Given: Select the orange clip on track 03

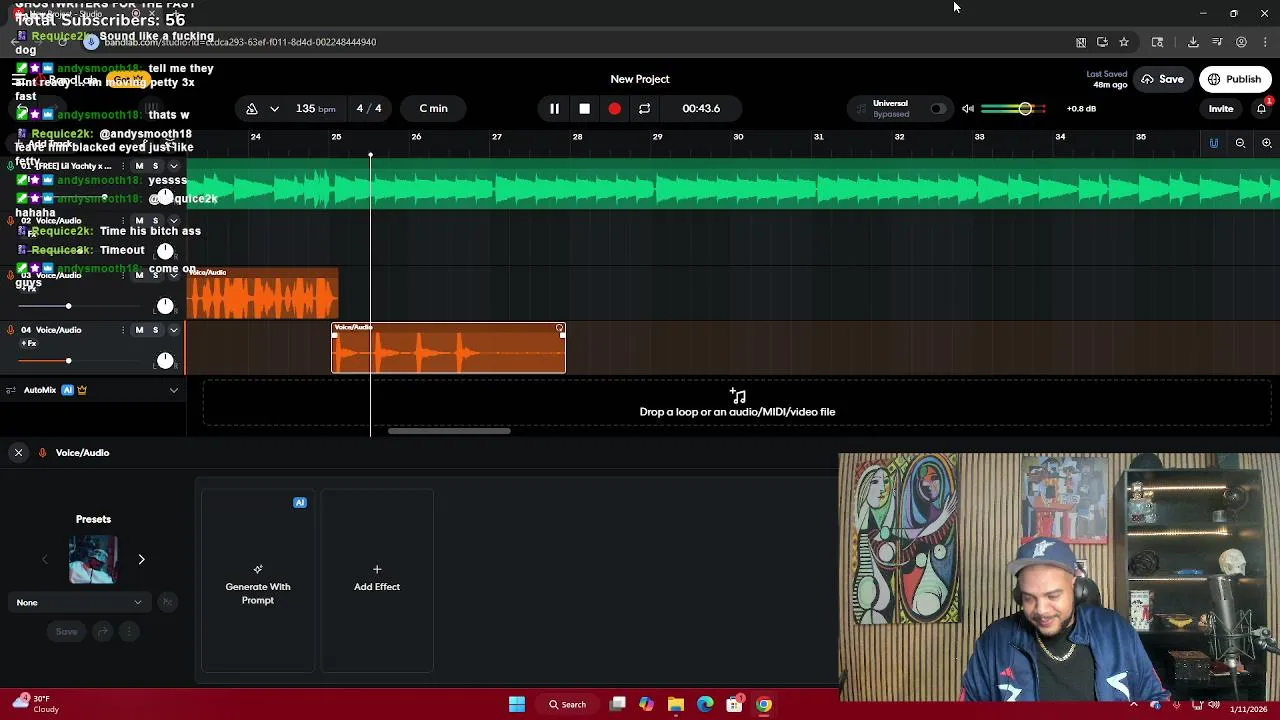Looking at the screenshot, I should tap(262, 294).
